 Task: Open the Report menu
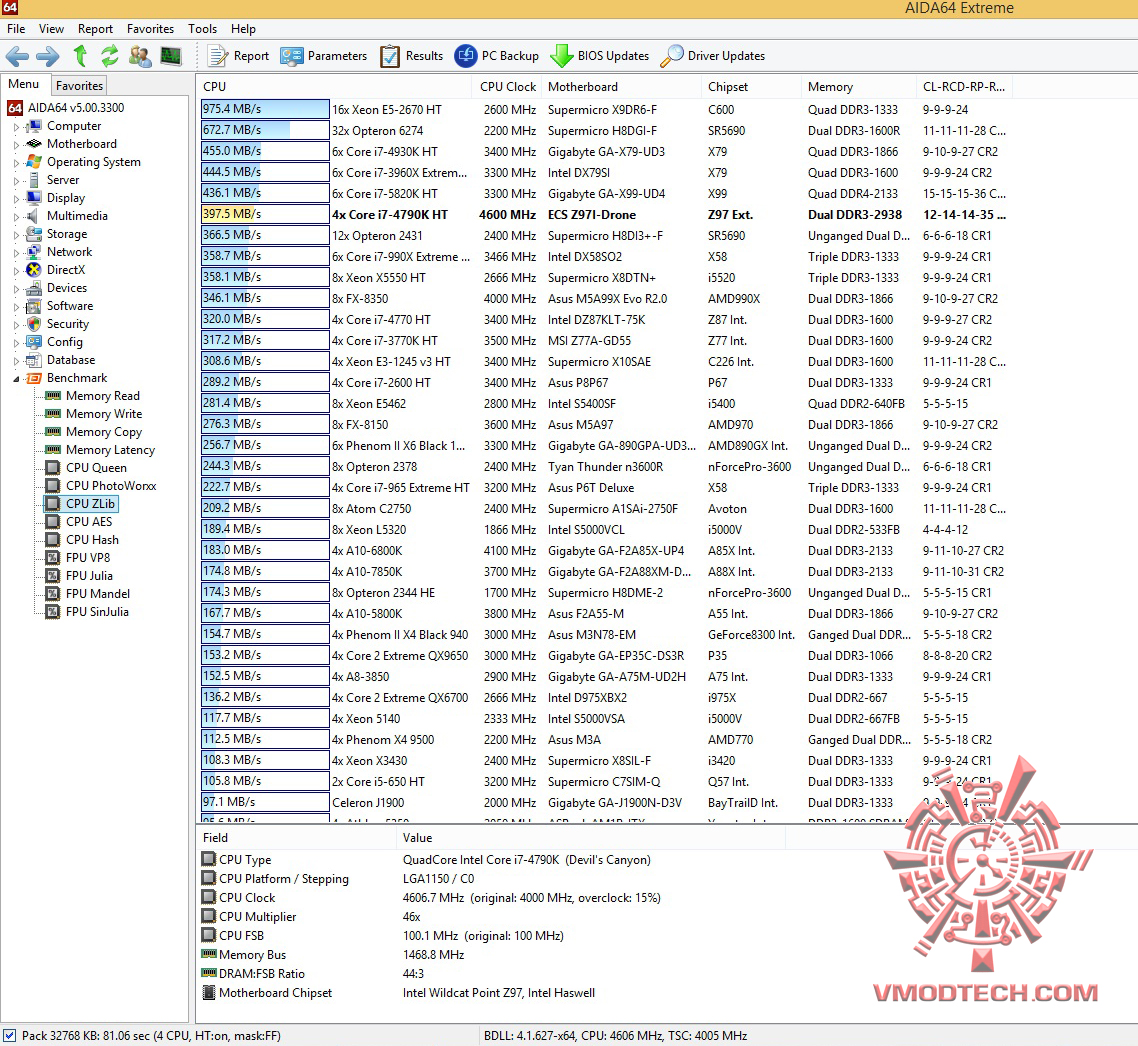pos(95,29)
